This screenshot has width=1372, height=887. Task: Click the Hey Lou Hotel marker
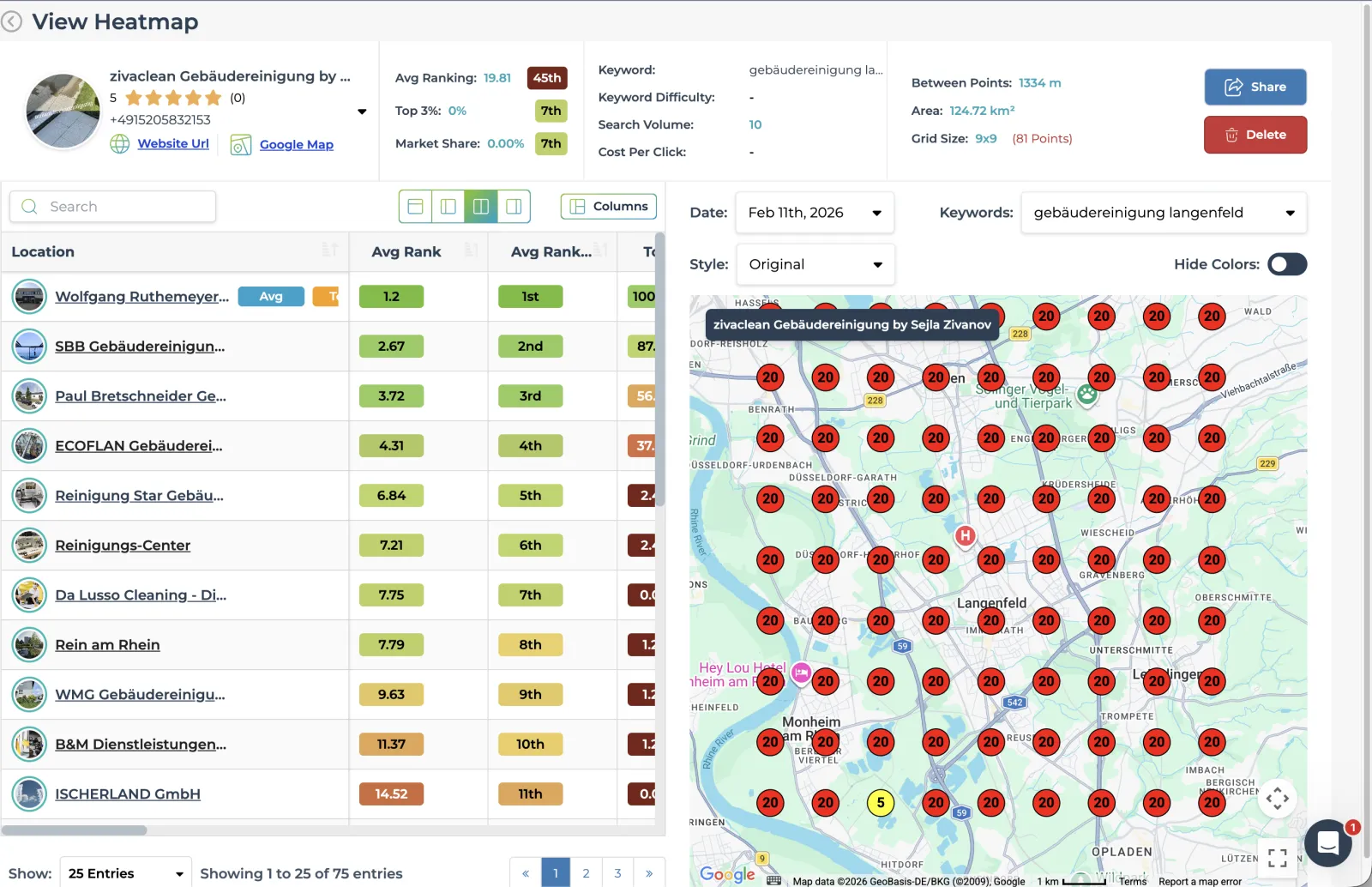click(801, 673)
